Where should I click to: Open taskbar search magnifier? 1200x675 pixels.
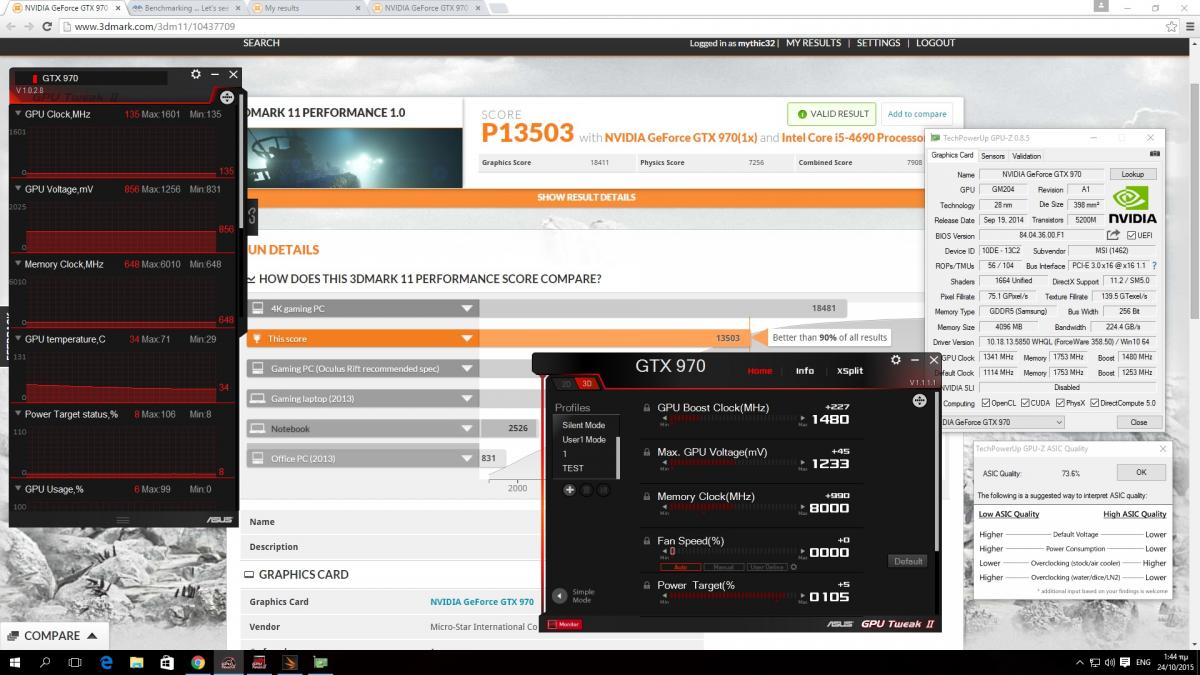pyautogui.click(x=45, y=662)
